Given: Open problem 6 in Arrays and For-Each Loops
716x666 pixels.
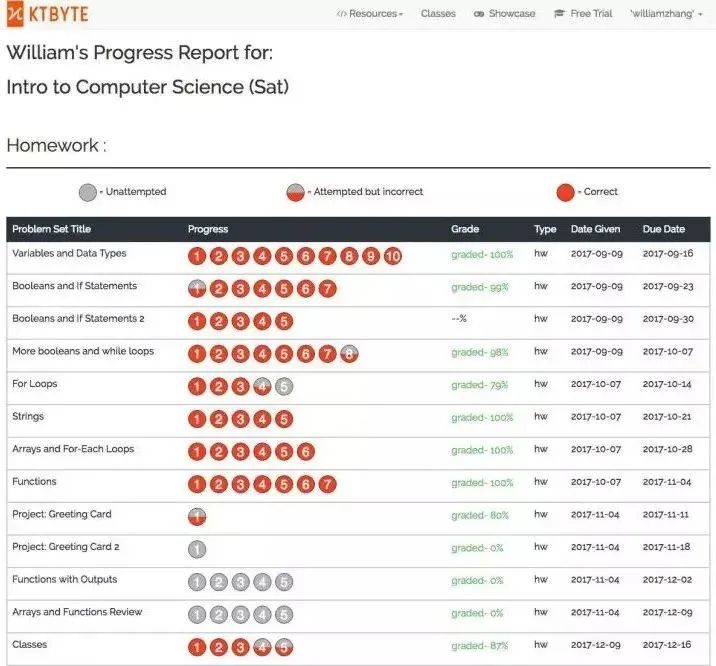Looking at the screenshot, I should 306,452.
